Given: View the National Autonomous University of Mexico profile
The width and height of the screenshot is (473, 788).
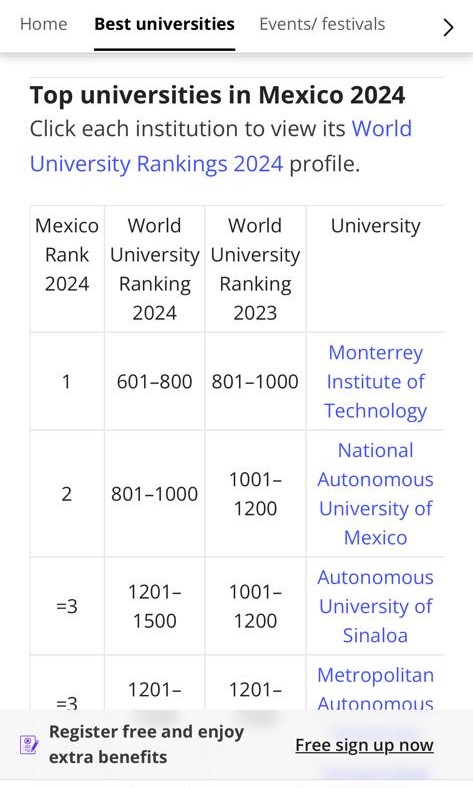Looking at the screenshot, I should (375, 494).
